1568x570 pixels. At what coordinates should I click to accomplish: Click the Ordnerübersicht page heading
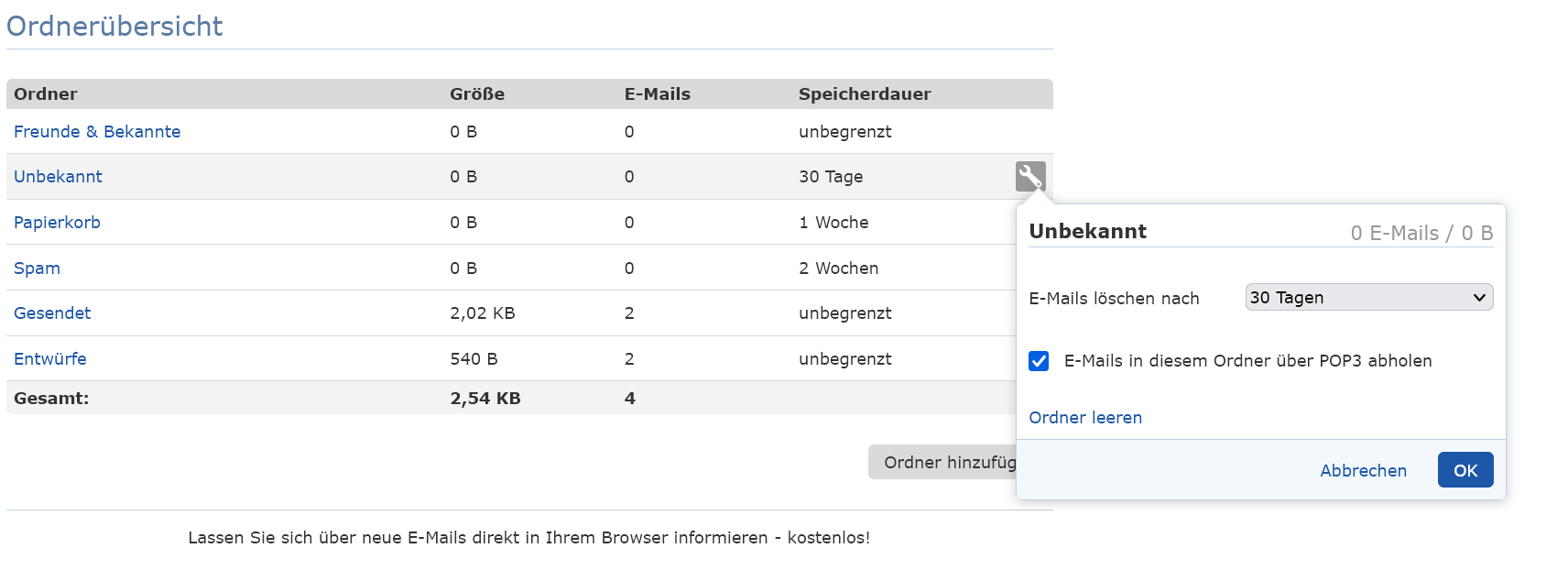point(114,27)
